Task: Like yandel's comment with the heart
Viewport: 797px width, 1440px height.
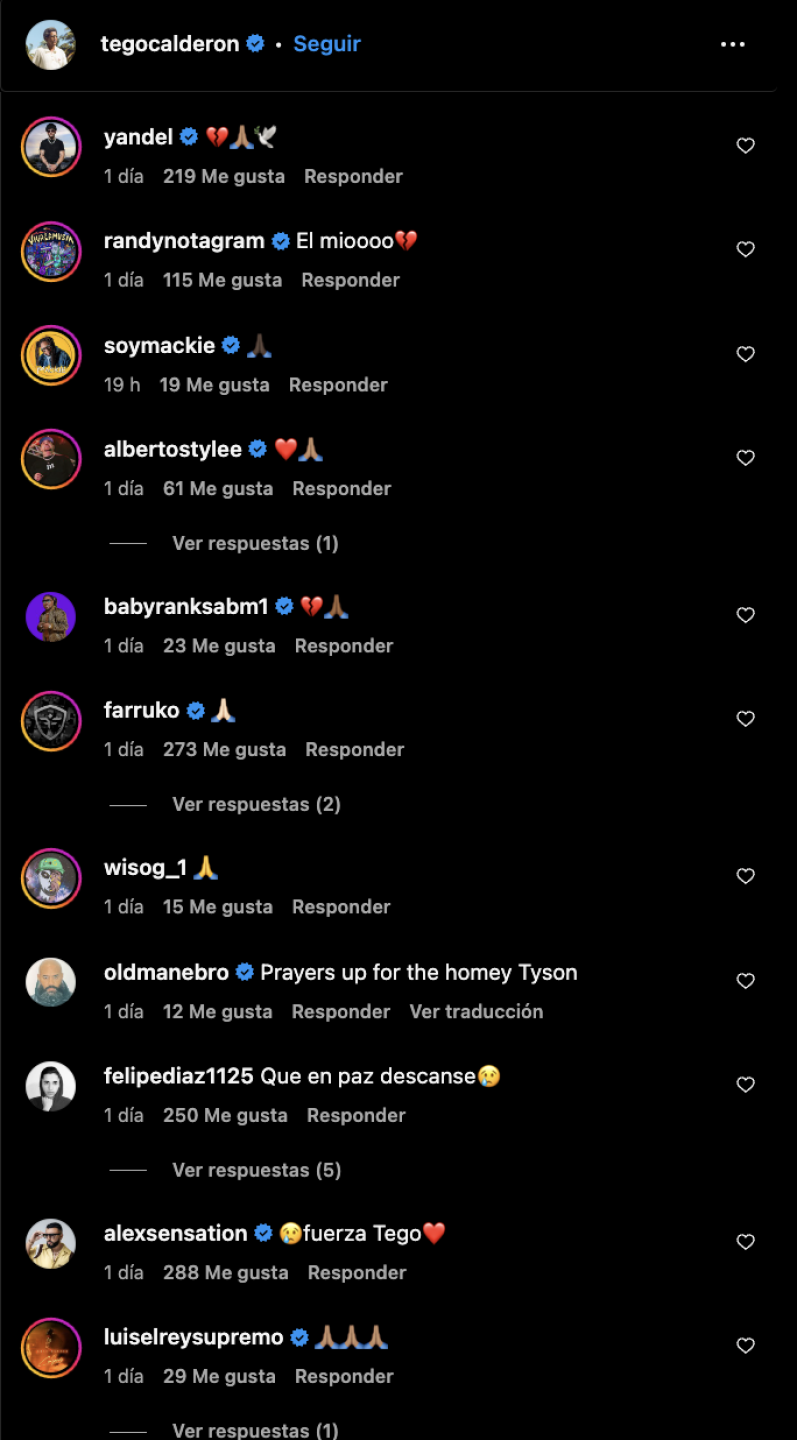Action: pyautogui.click(x=745, y=146)
